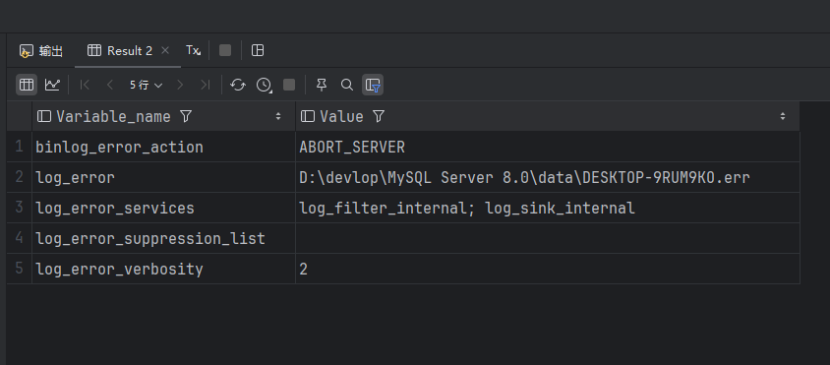Select the ABORT_SERVER value cell
Viewport: 830px width, 365px height.
point(547,147)
